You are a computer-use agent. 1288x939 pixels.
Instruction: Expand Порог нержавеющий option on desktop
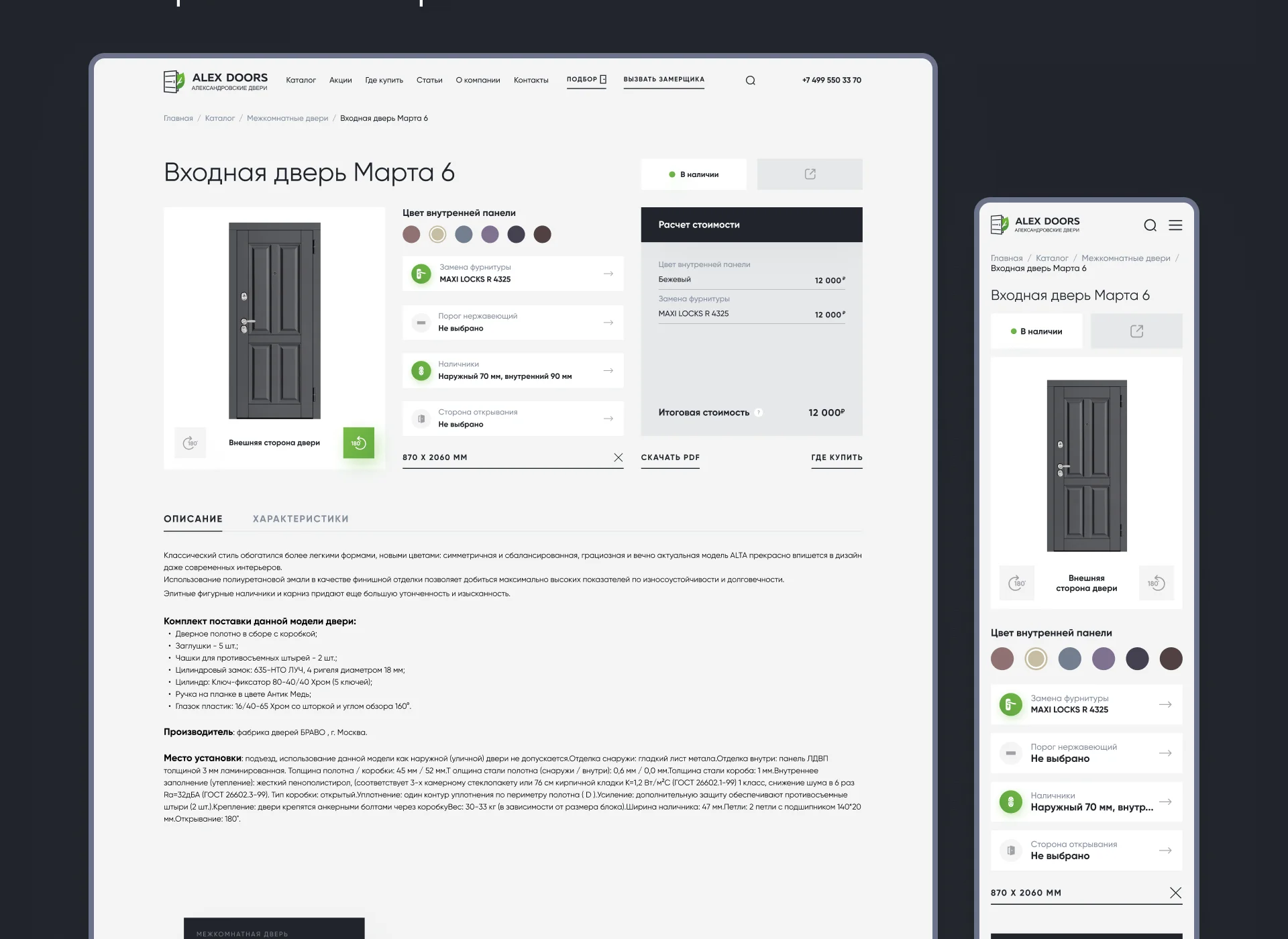(513, 323)
